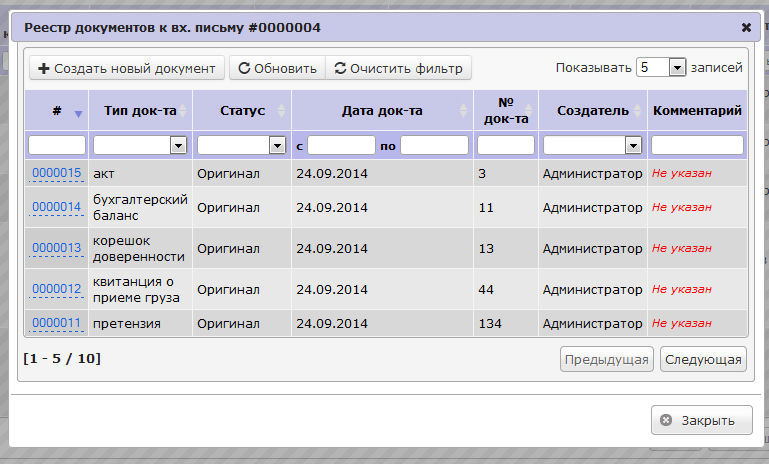Open document link 0000013
The height and width of the screenshot is (464, 769).
(56, 248)
